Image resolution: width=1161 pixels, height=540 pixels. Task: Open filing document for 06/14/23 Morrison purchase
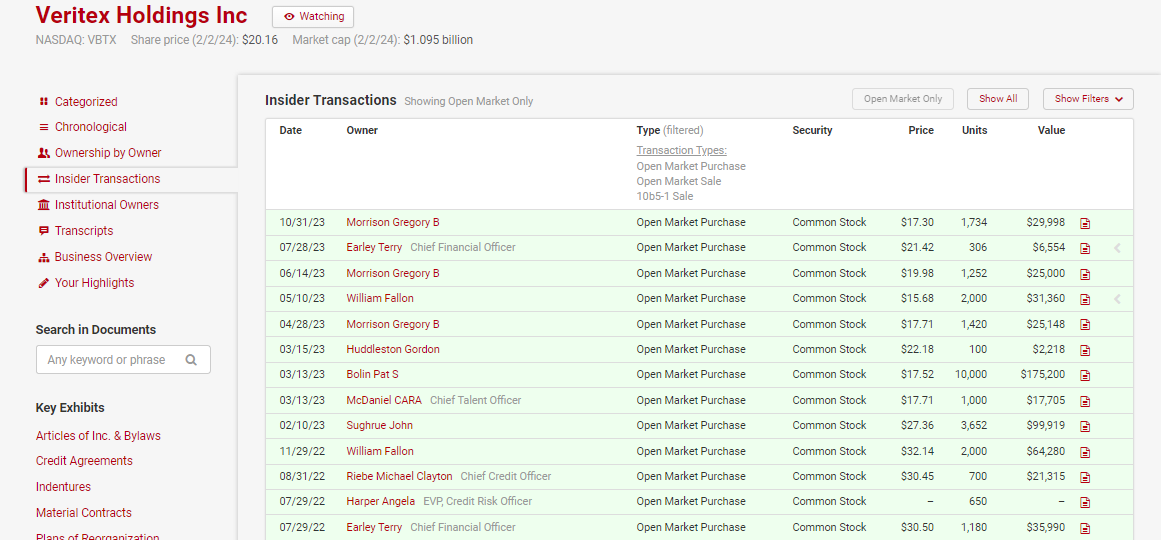pyautogui.click(x=1085, y=274)
